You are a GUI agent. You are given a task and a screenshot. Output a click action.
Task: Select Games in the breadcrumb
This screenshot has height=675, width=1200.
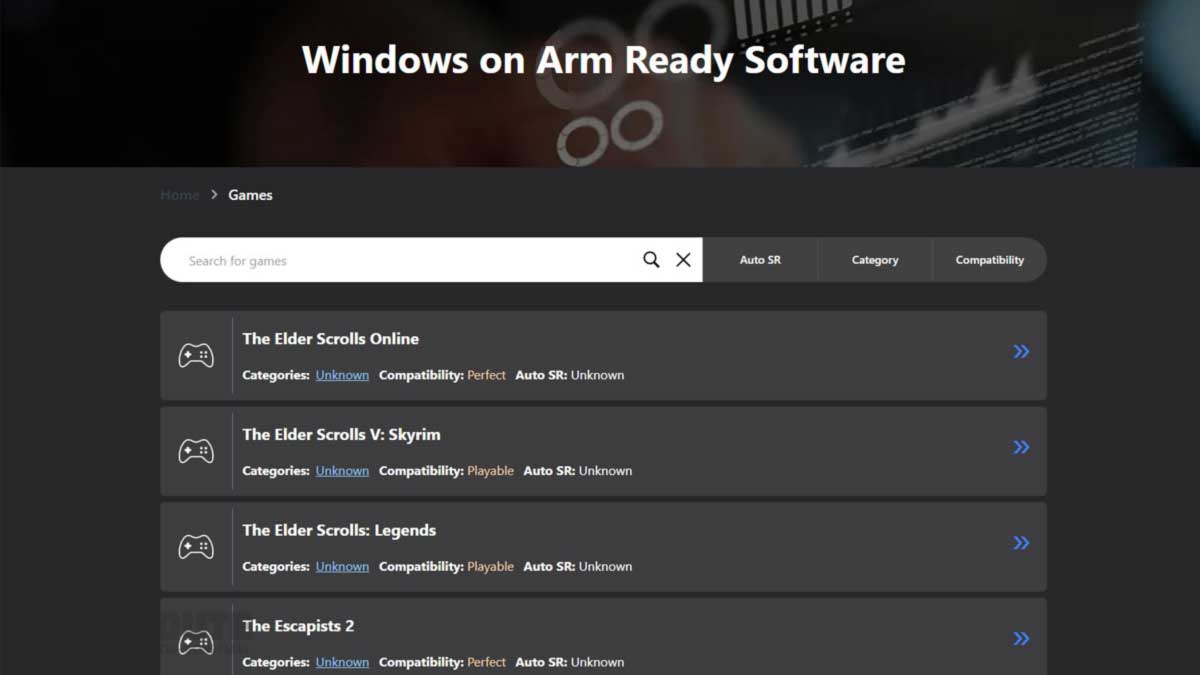pos(250,194)
